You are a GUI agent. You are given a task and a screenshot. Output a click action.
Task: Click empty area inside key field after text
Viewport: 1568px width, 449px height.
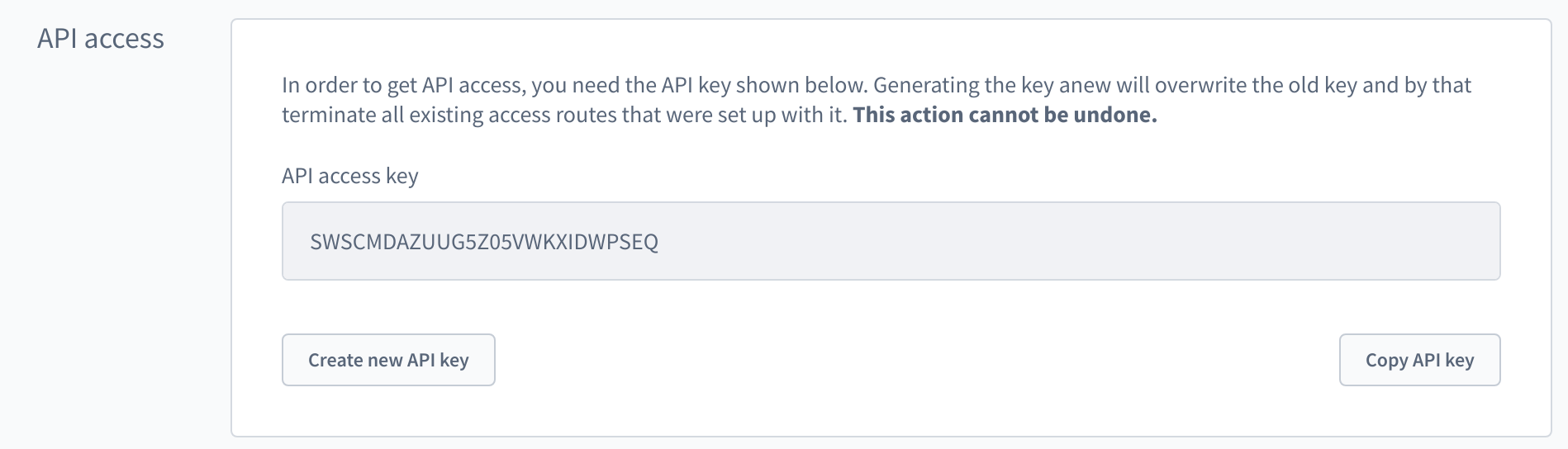click(1074, 241)
